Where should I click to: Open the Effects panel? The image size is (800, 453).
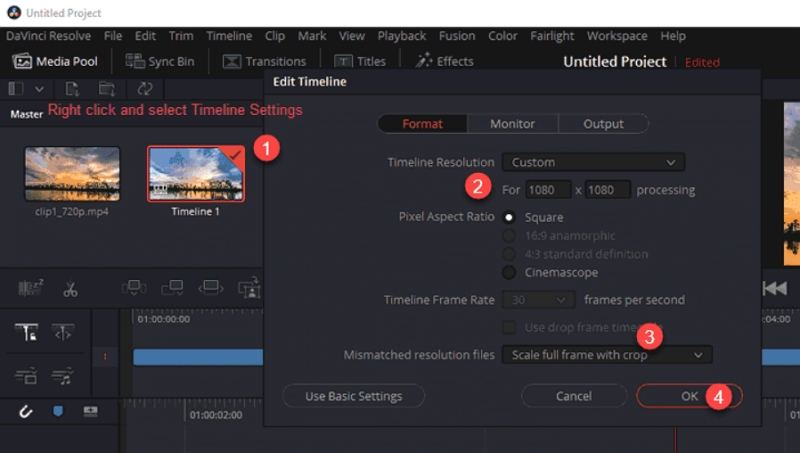point(444,61)
